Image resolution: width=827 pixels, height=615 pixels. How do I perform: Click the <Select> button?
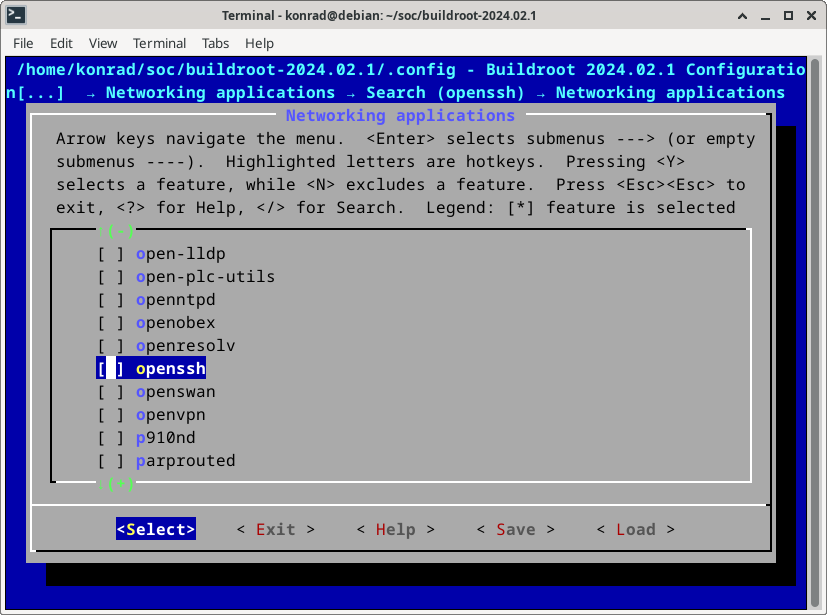point(156,529)
